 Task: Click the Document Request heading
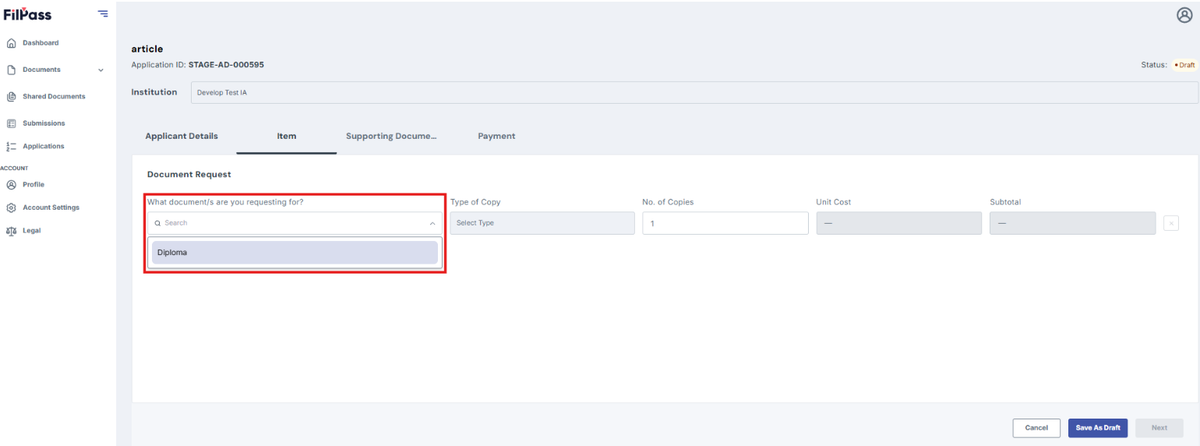(x=189, y=175)
